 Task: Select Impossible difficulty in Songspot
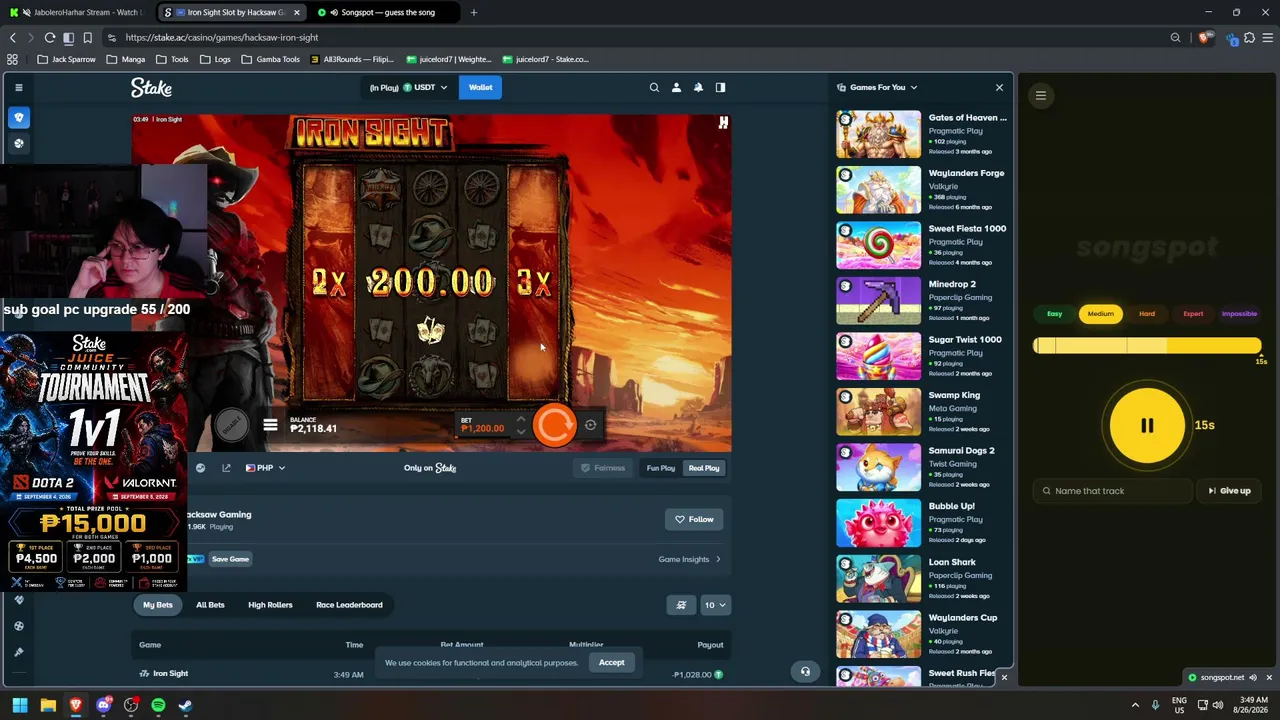coord(1239,314)
